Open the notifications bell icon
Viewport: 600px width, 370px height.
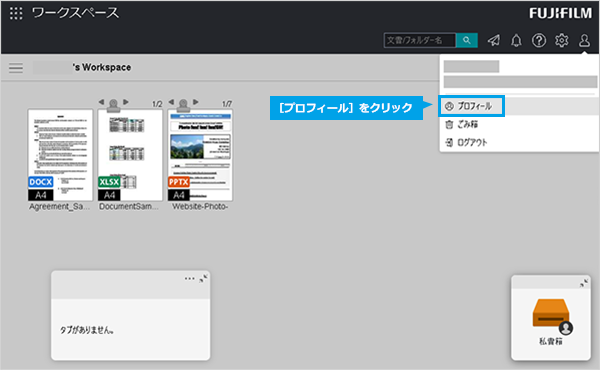point(516,40)
